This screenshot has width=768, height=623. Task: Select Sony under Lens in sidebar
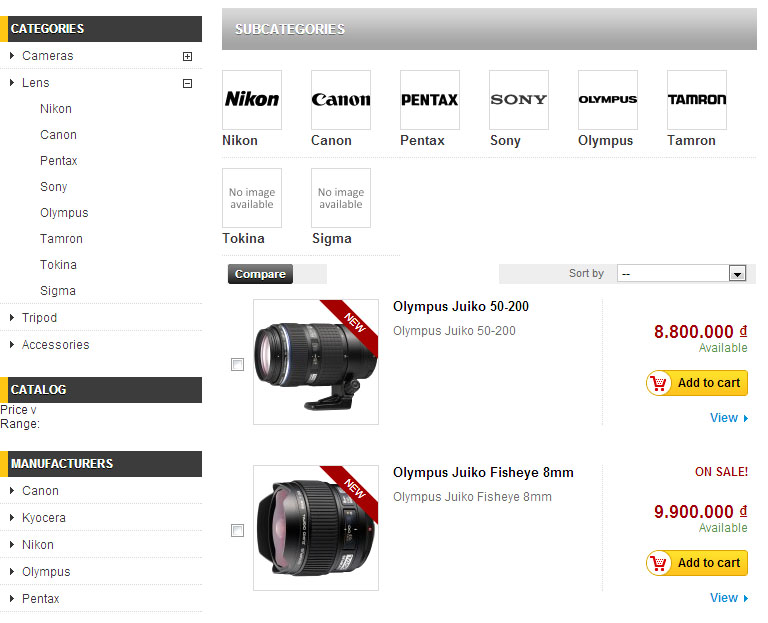53,187
